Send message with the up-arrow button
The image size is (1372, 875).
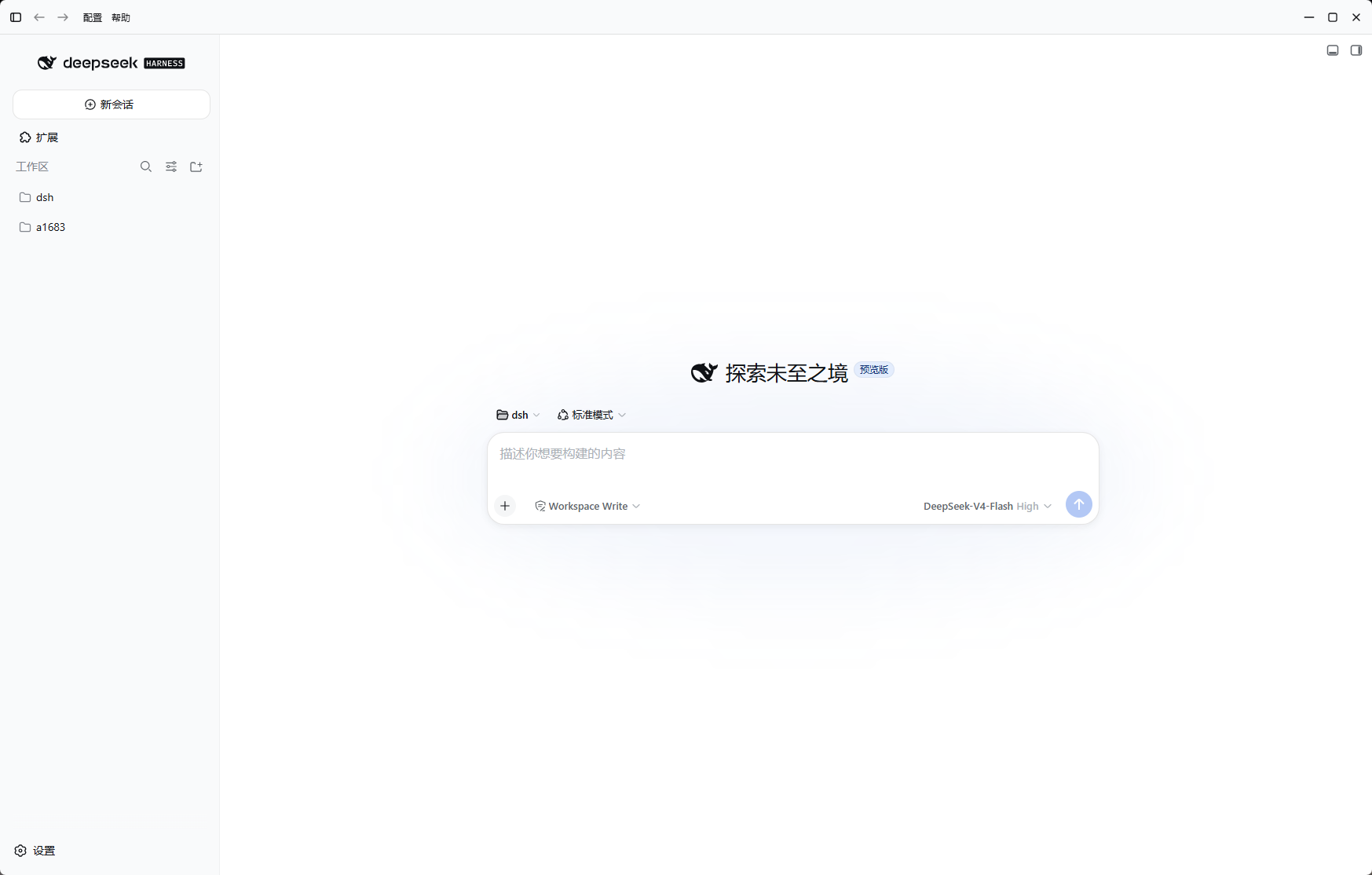[1079, 504]
